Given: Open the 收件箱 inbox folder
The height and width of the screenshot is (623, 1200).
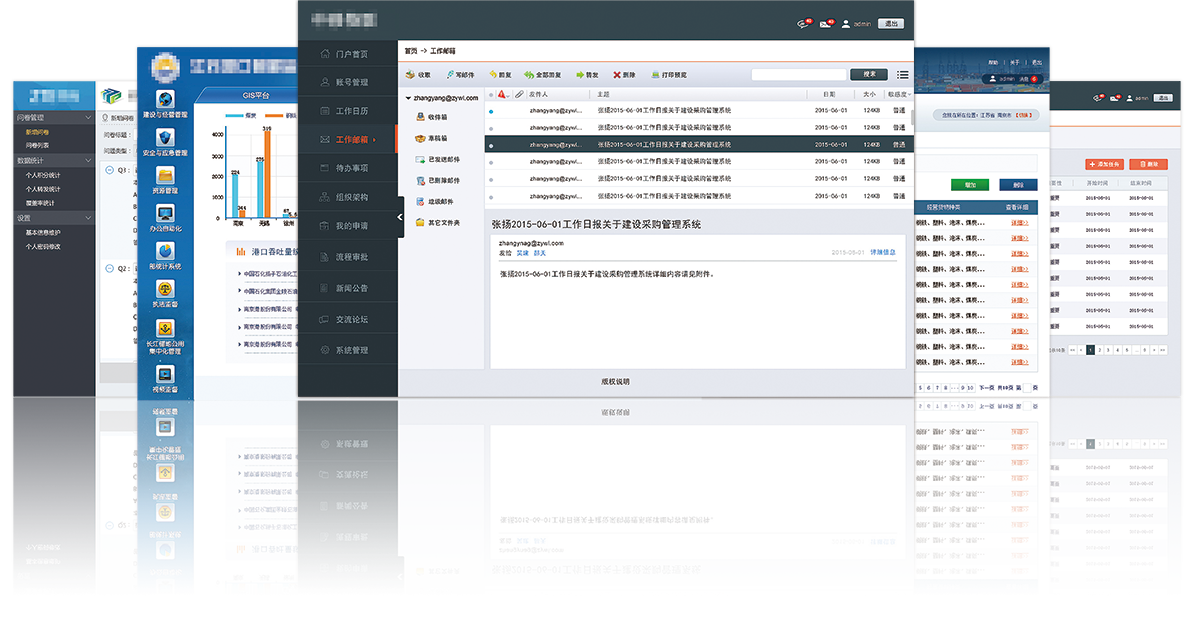Looking at the screenshot, I should 430,117.
